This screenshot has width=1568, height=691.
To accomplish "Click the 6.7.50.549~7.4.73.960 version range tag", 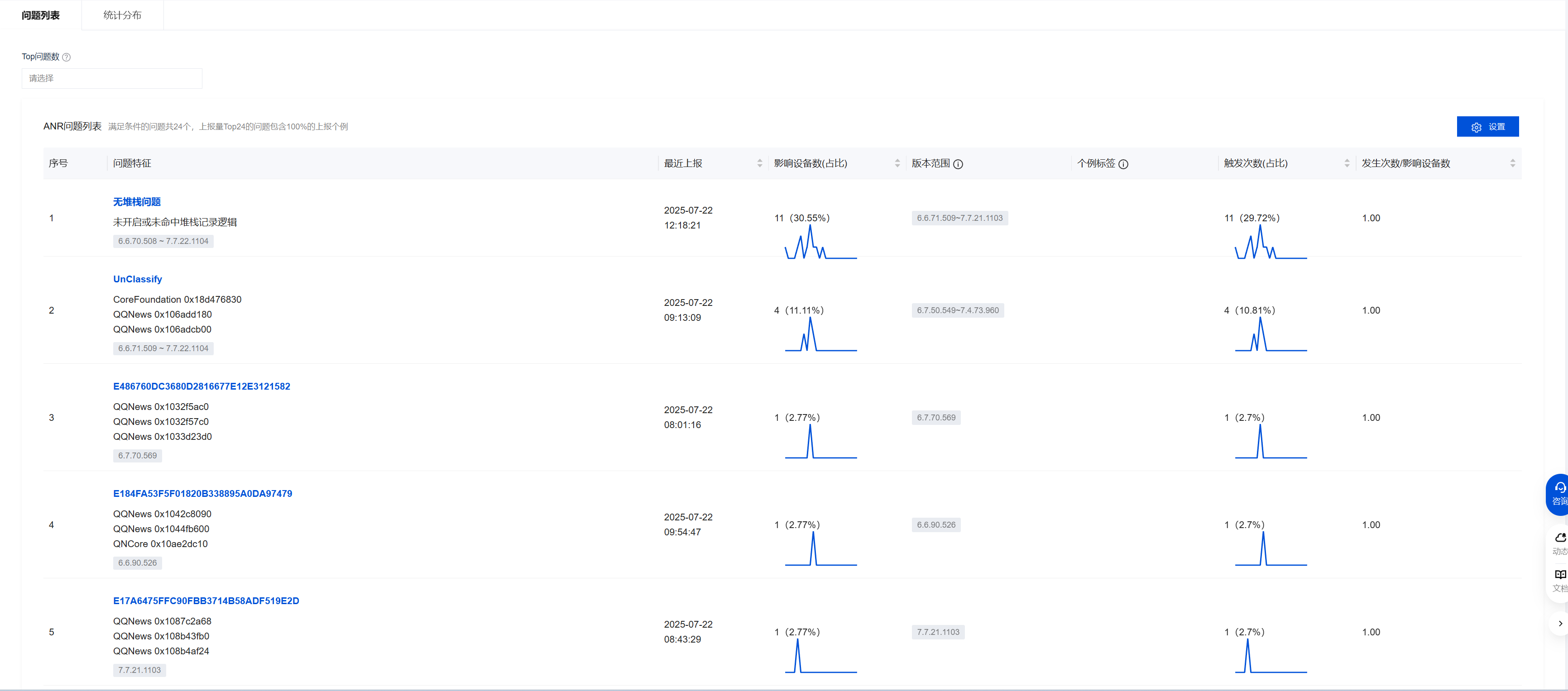I will coord(958,310).
